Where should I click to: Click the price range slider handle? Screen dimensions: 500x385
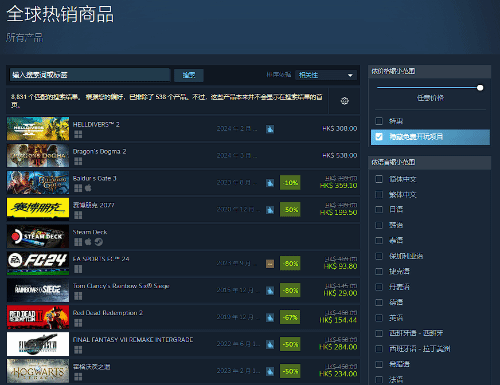click(480, 88)
